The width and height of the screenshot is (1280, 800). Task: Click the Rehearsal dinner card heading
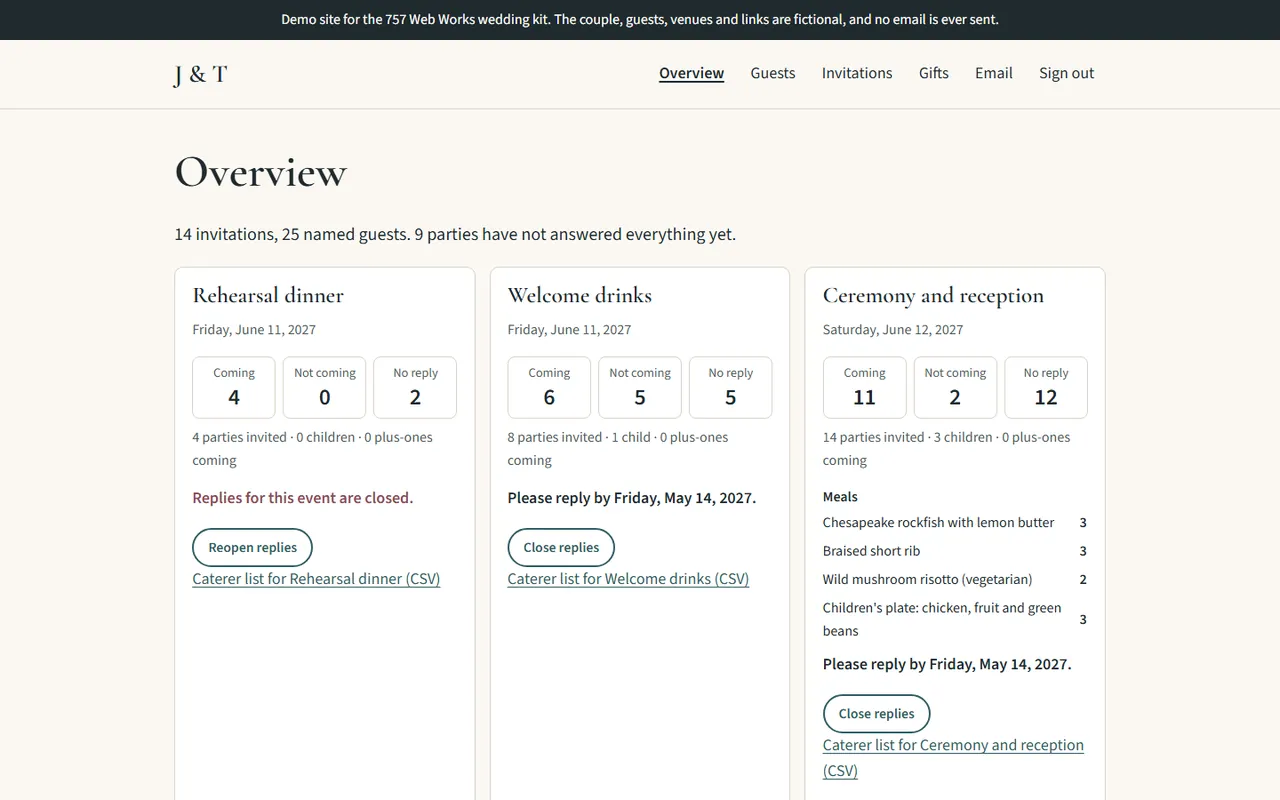268,295
